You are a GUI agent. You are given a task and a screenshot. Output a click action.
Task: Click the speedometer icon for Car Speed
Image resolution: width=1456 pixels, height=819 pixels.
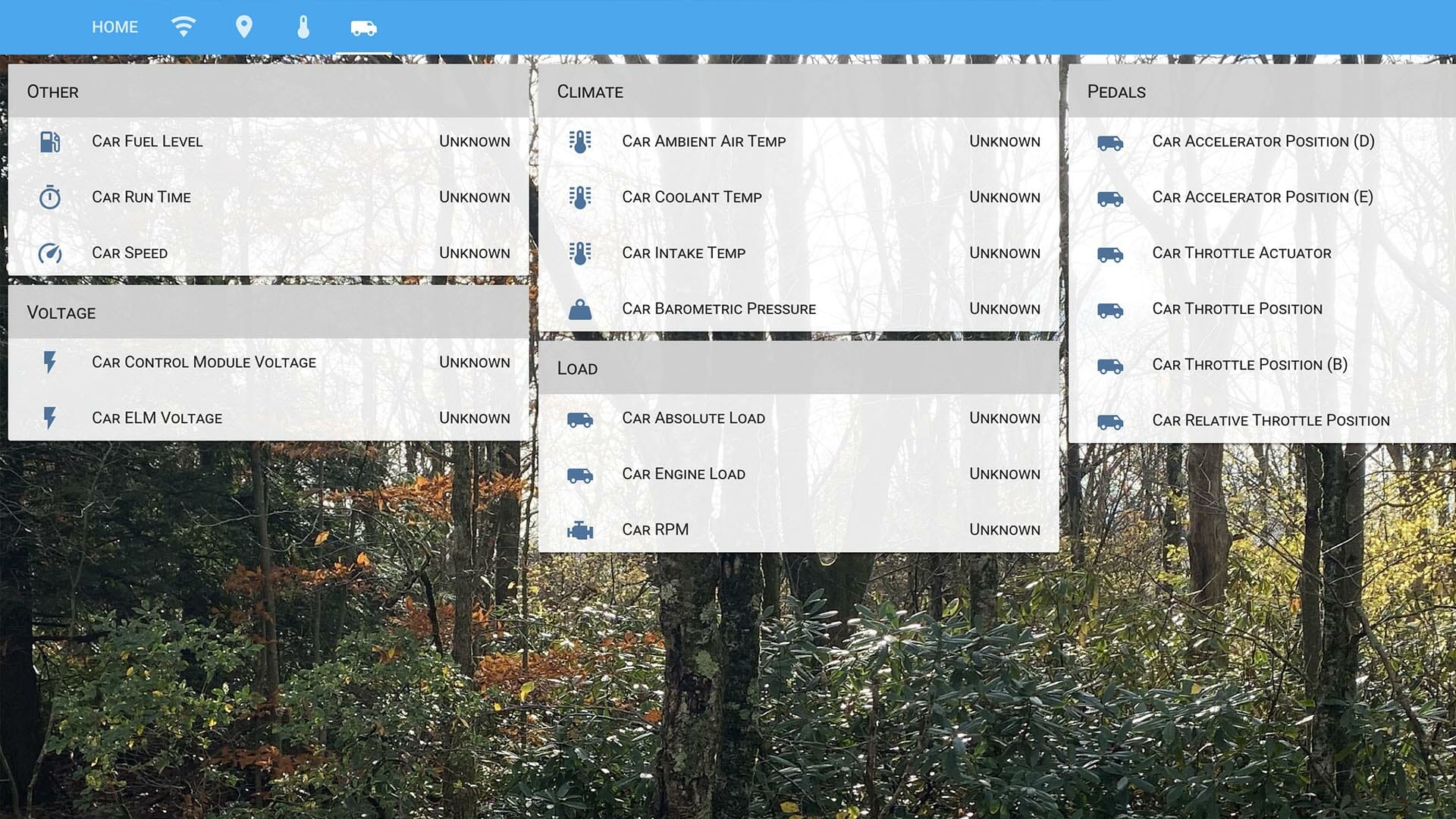pos(49,252)
